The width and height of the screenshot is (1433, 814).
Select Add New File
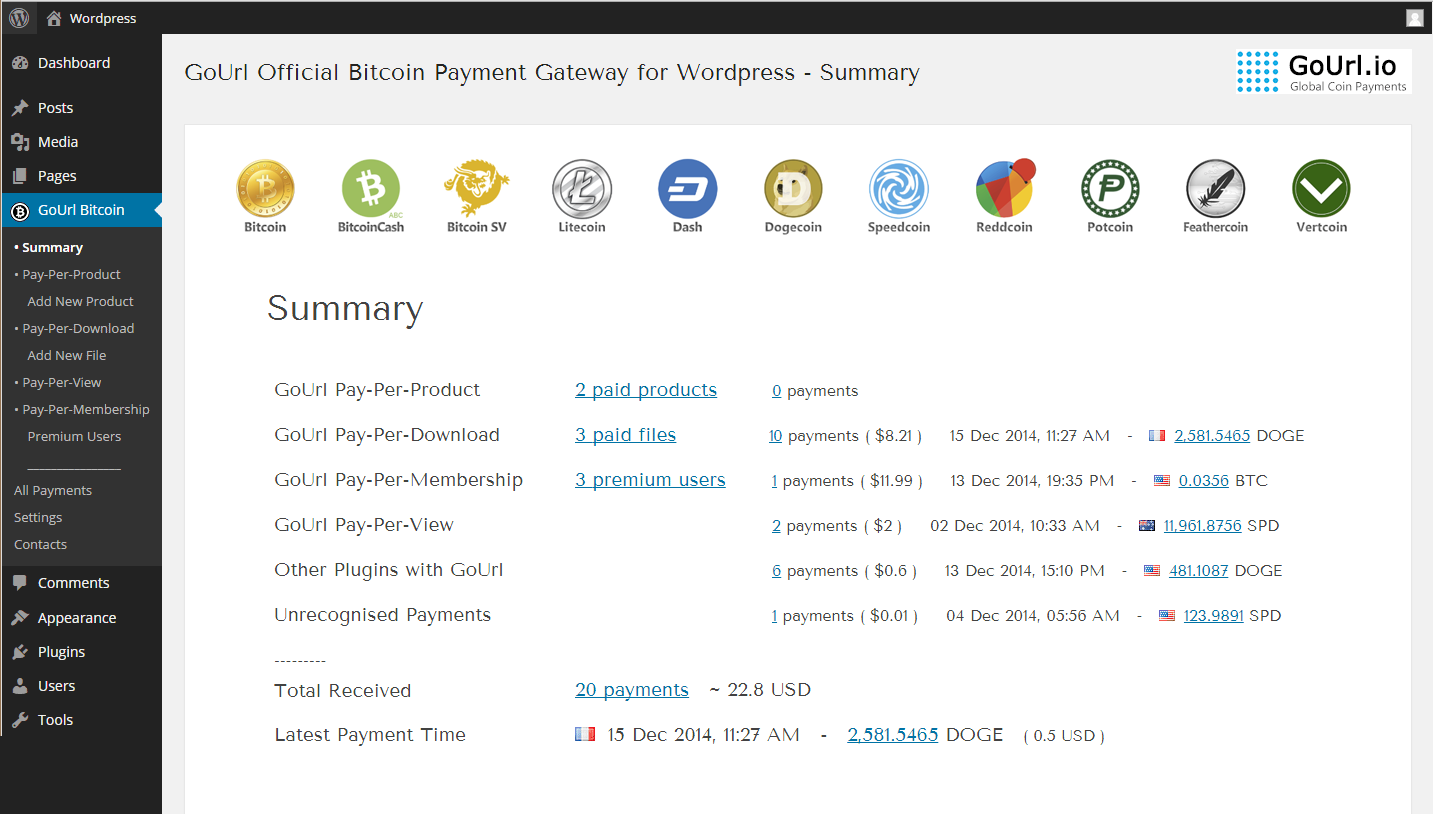click(66, 356)
